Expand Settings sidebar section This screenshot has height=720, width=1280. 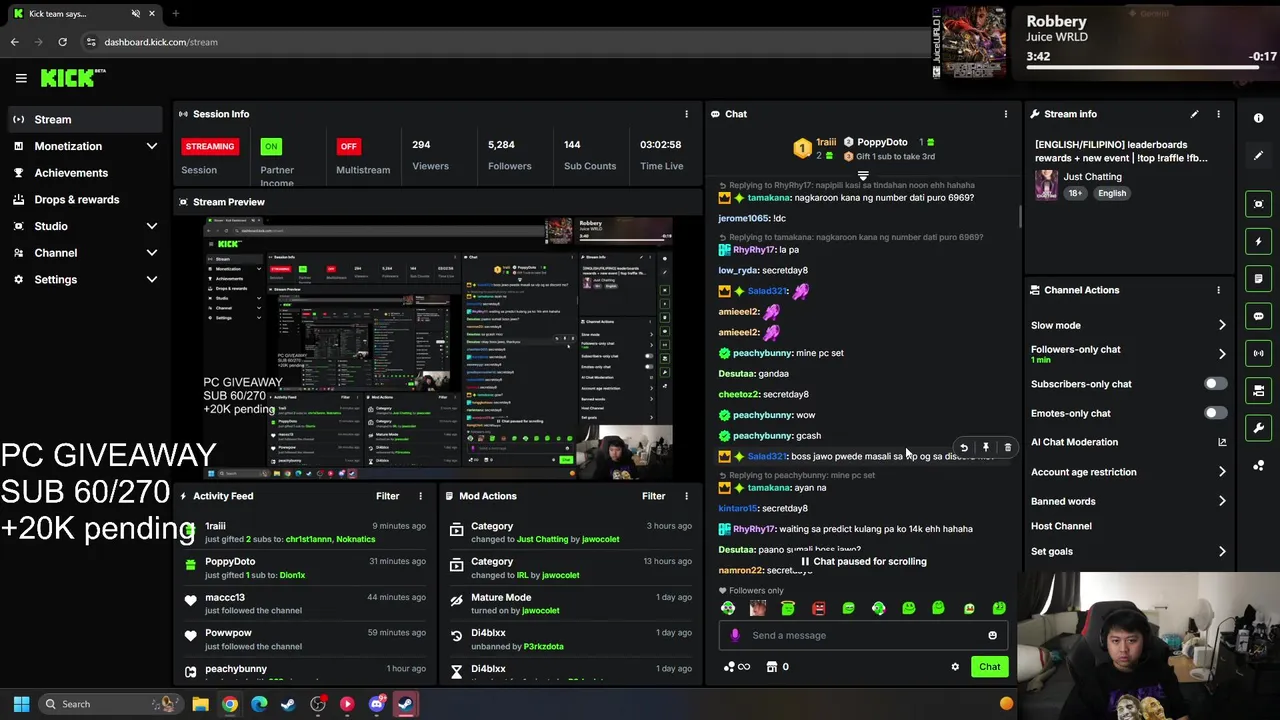[152, 280]
